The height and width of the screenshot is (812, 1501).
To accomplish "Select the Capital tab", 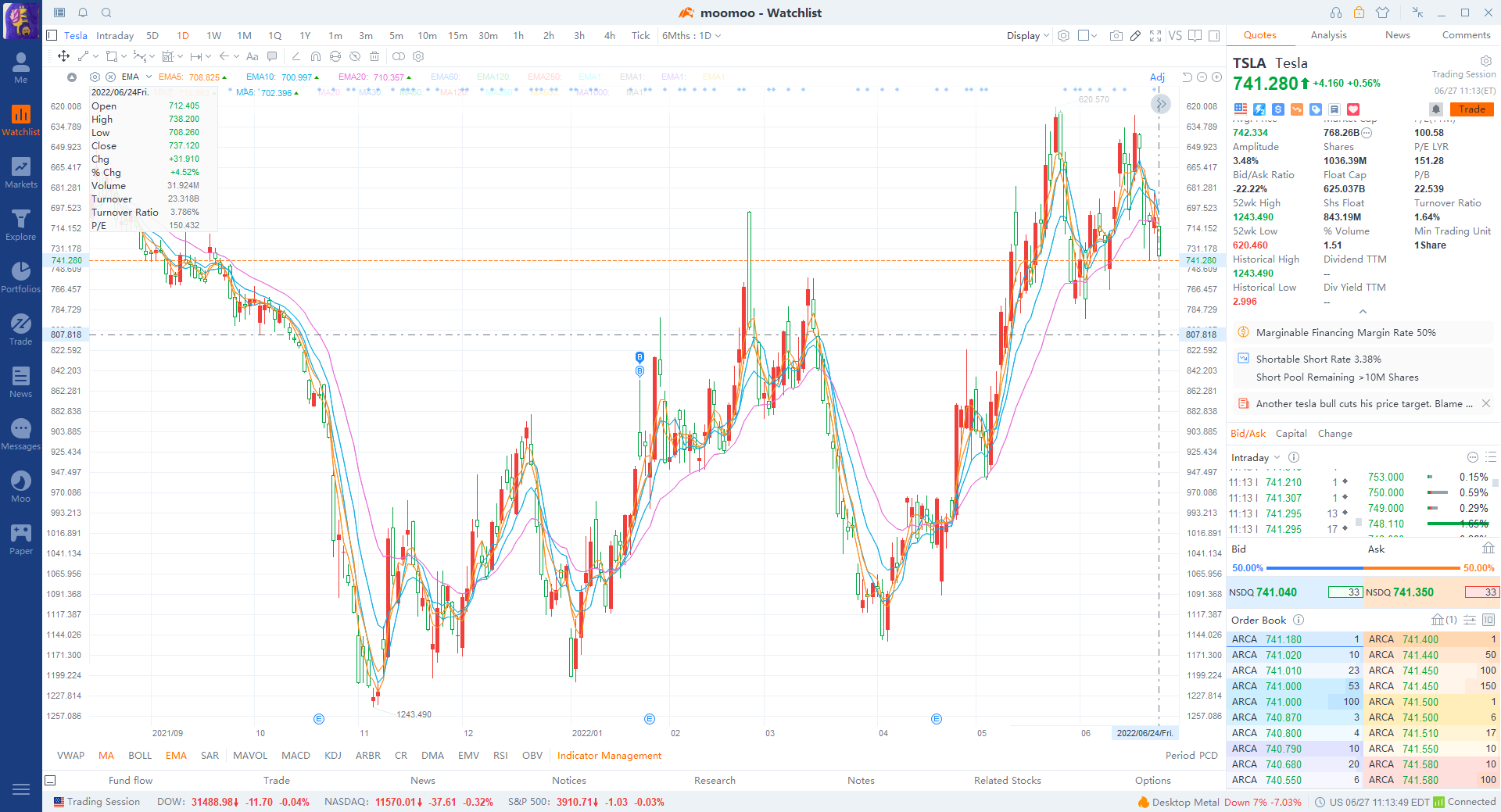I will click(x=1291, y=434).
